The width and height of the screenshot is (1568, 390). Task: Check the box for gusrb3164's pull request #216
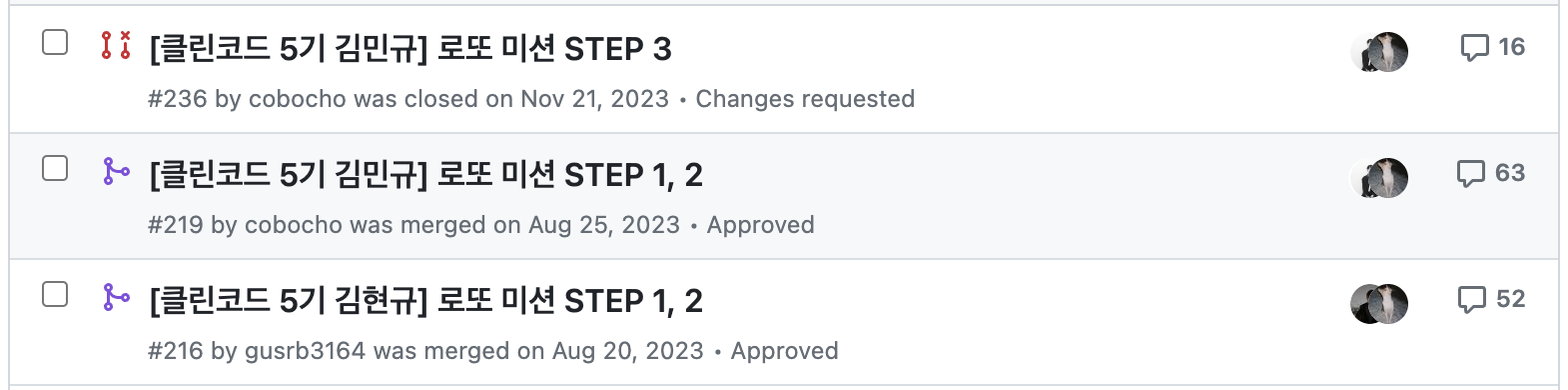coord(55,294)
